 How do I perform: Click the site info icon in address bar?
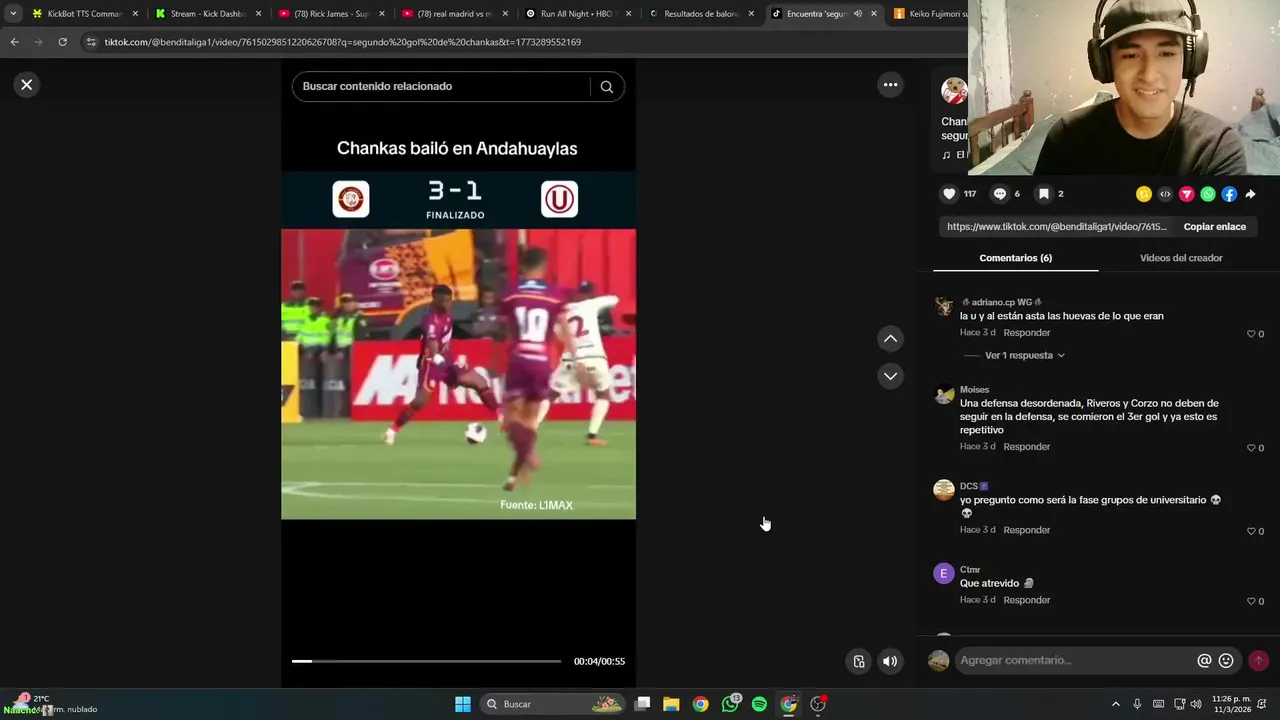point(91,42)
